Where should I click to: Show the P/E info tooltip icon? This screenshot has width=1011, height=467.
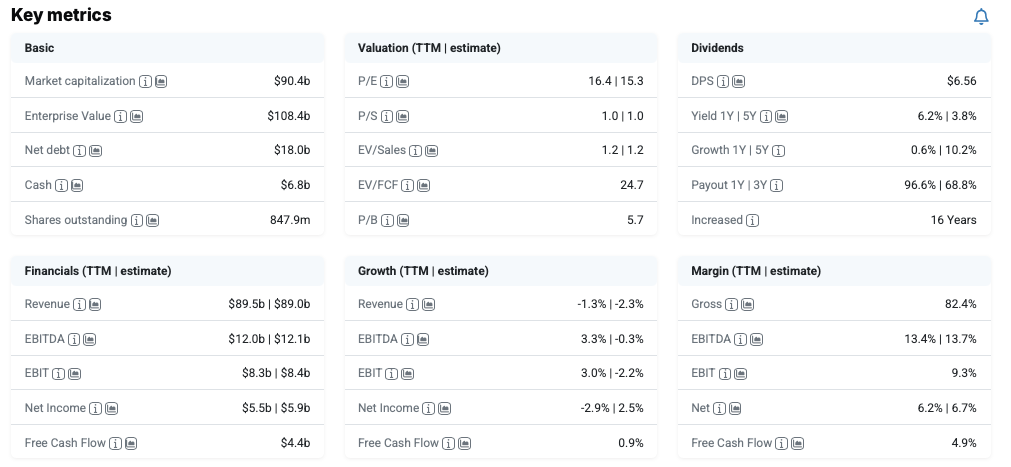pos(387,81)
